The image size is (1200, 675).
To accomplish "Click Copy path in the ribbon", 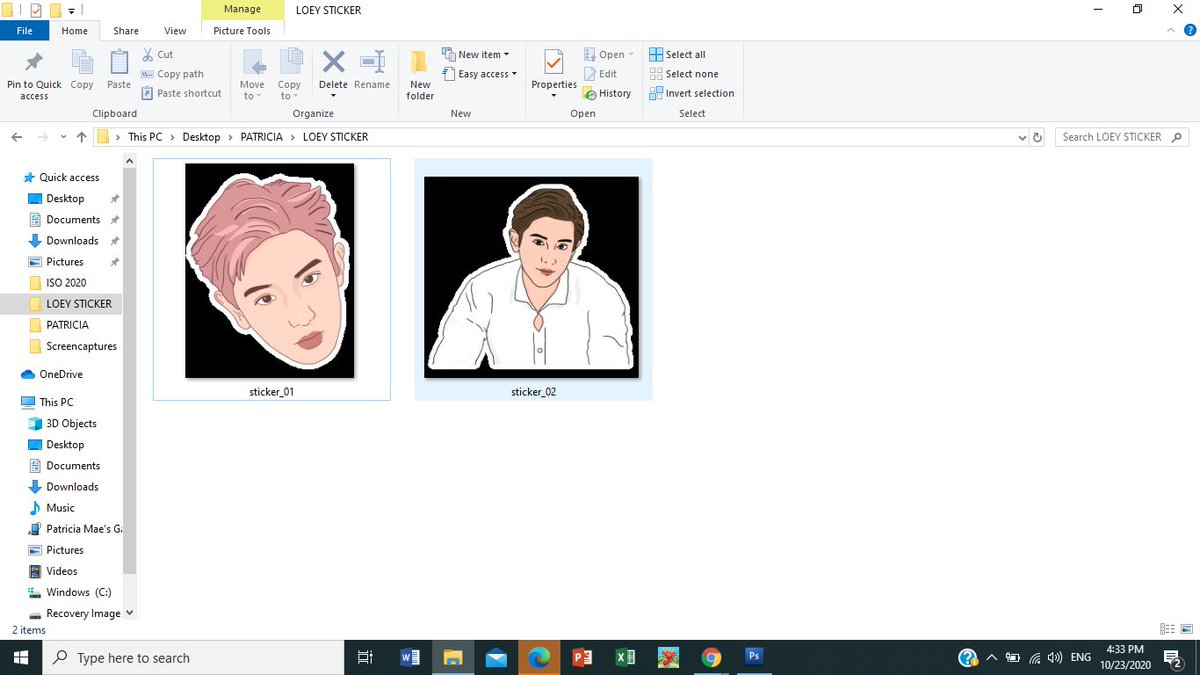I will click(x=172, y=74).
